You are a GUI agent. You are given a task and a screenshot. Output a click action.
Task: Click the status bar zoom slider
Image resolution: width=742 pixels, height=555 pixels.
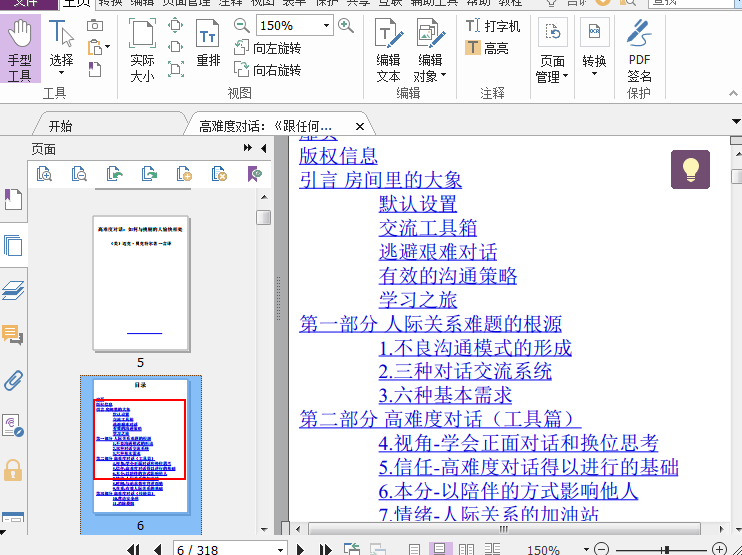[660, 549]
